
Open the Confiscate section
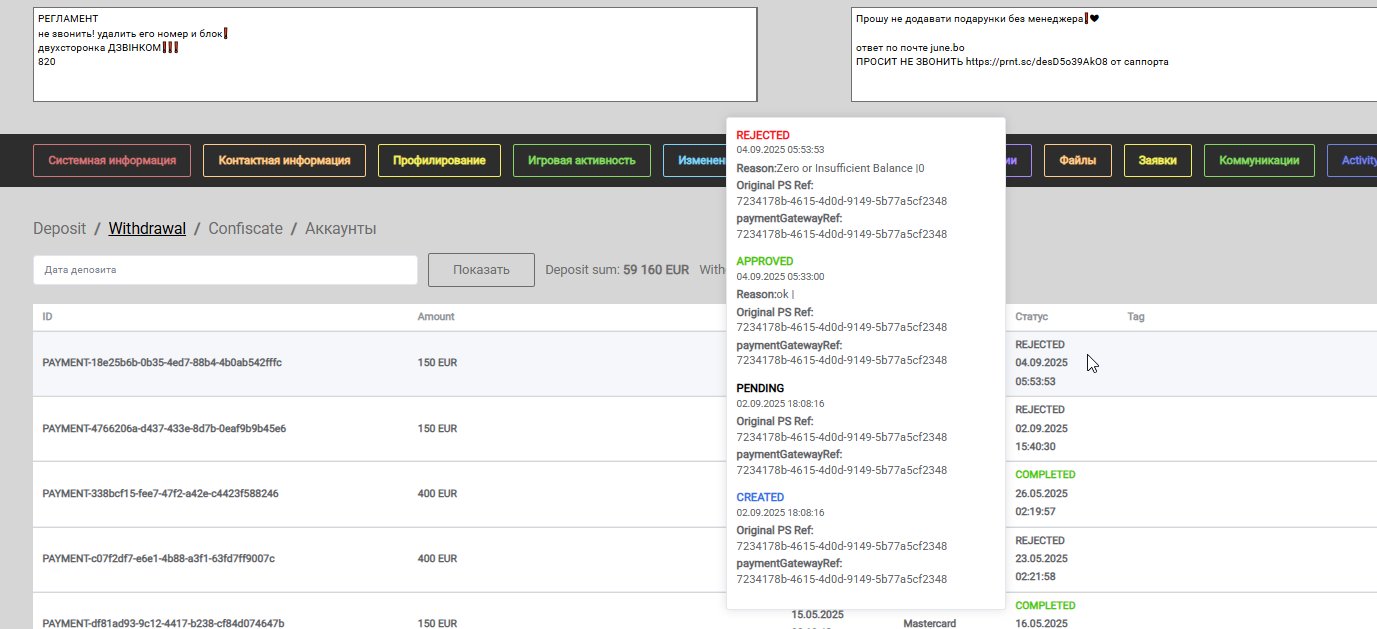(246, 228)
